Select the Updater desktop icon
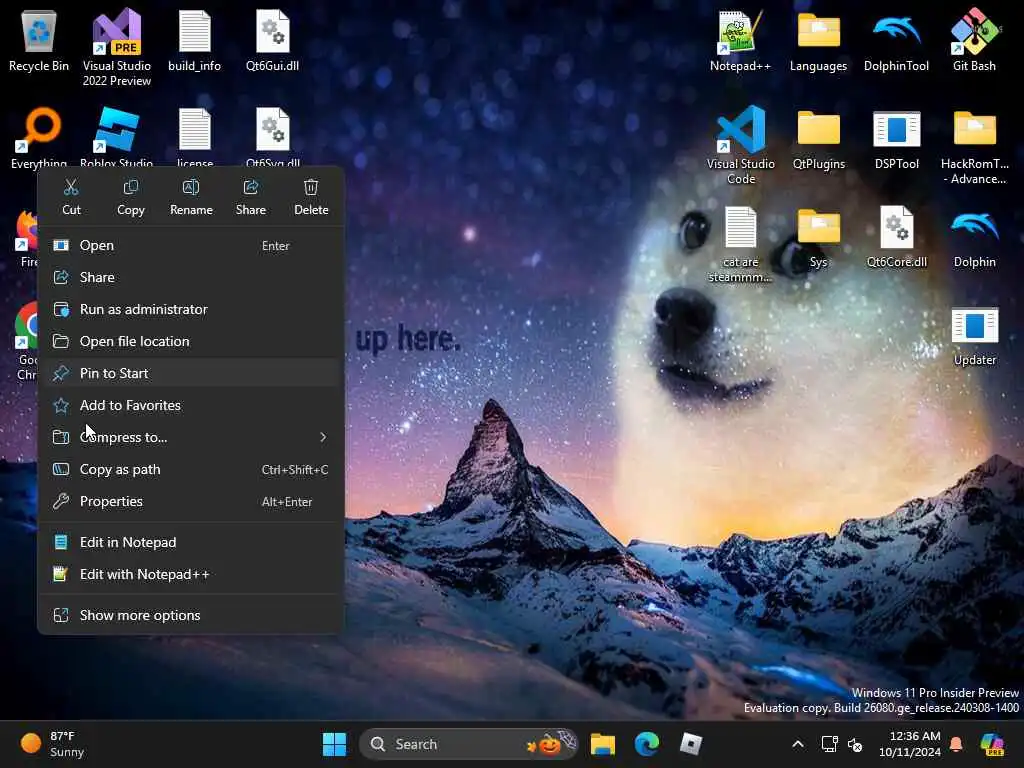 pyautogui.click(x=974, y=334)
